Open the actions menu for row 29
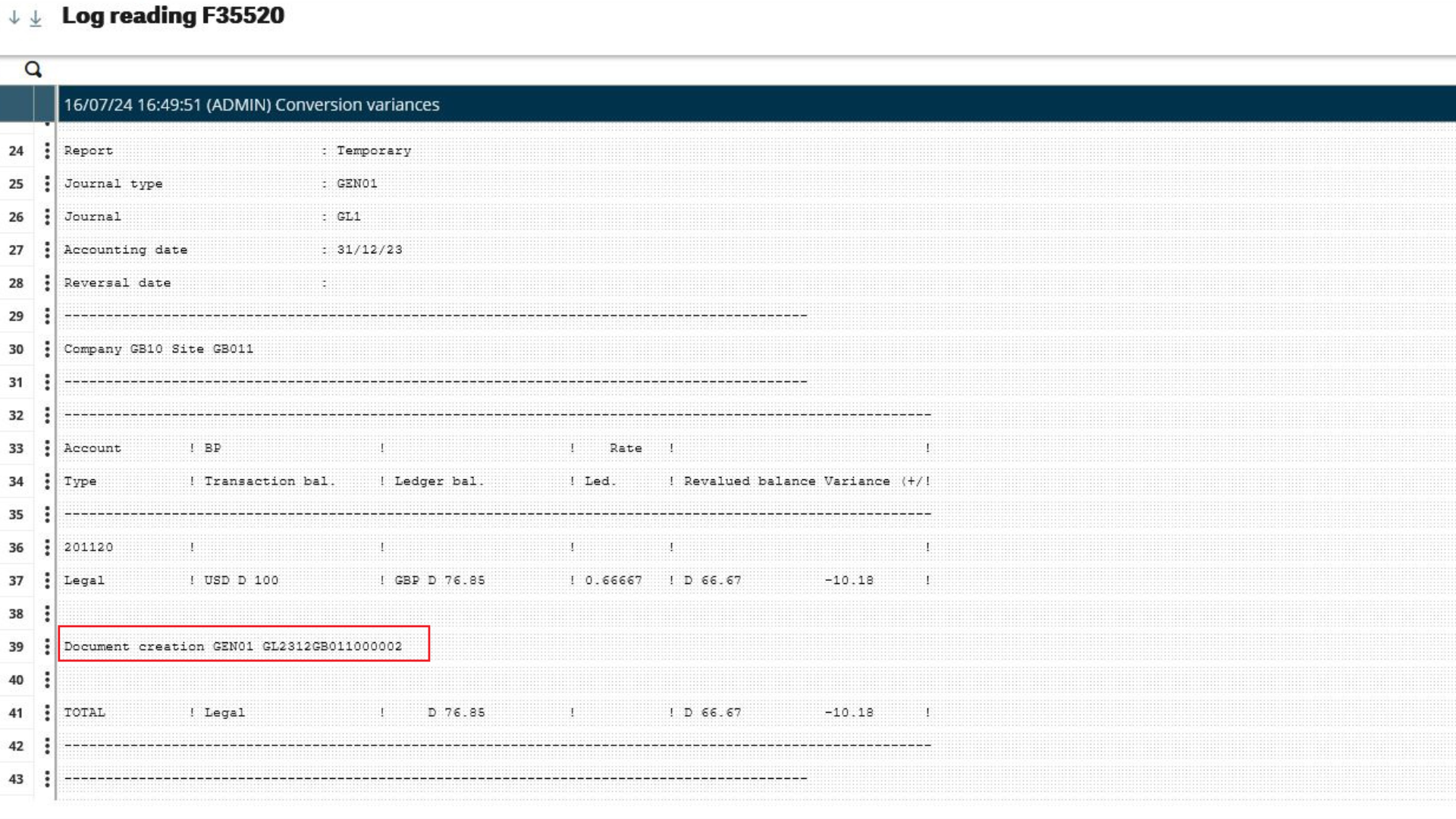 pyautogui.click(x=47, y=316)
